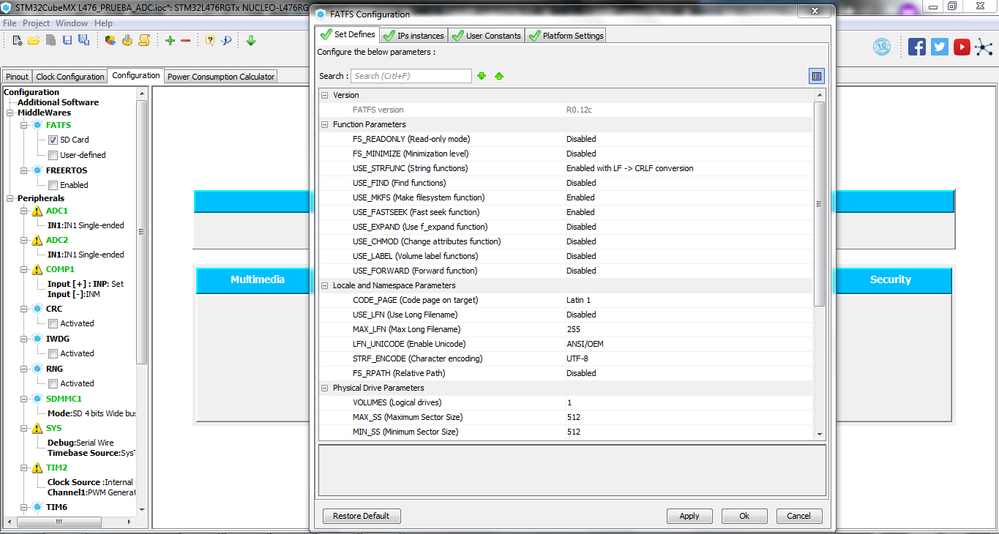
Task: Click the blue chip icon beside SDMMC1
Action: (37, 399)
